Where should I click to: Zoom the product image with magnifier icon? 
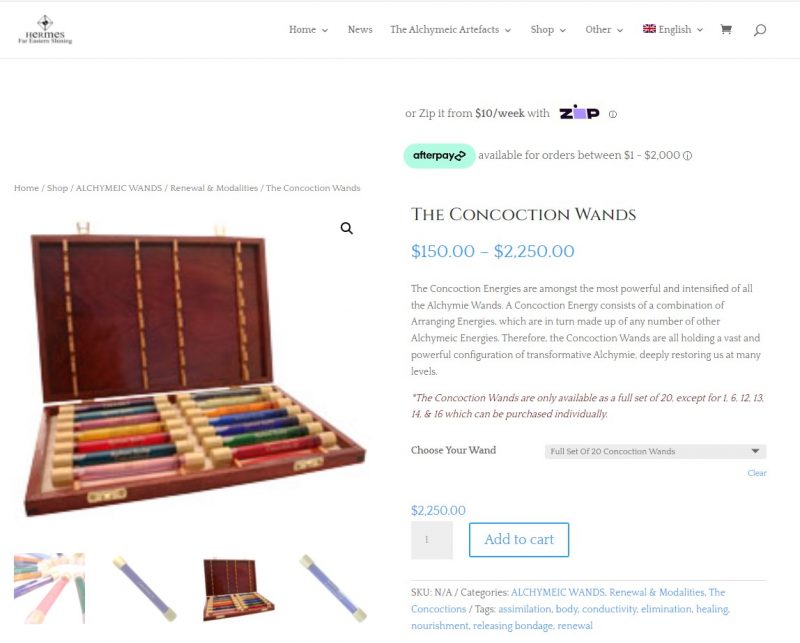pyautogui.click(x=346, y=228)
